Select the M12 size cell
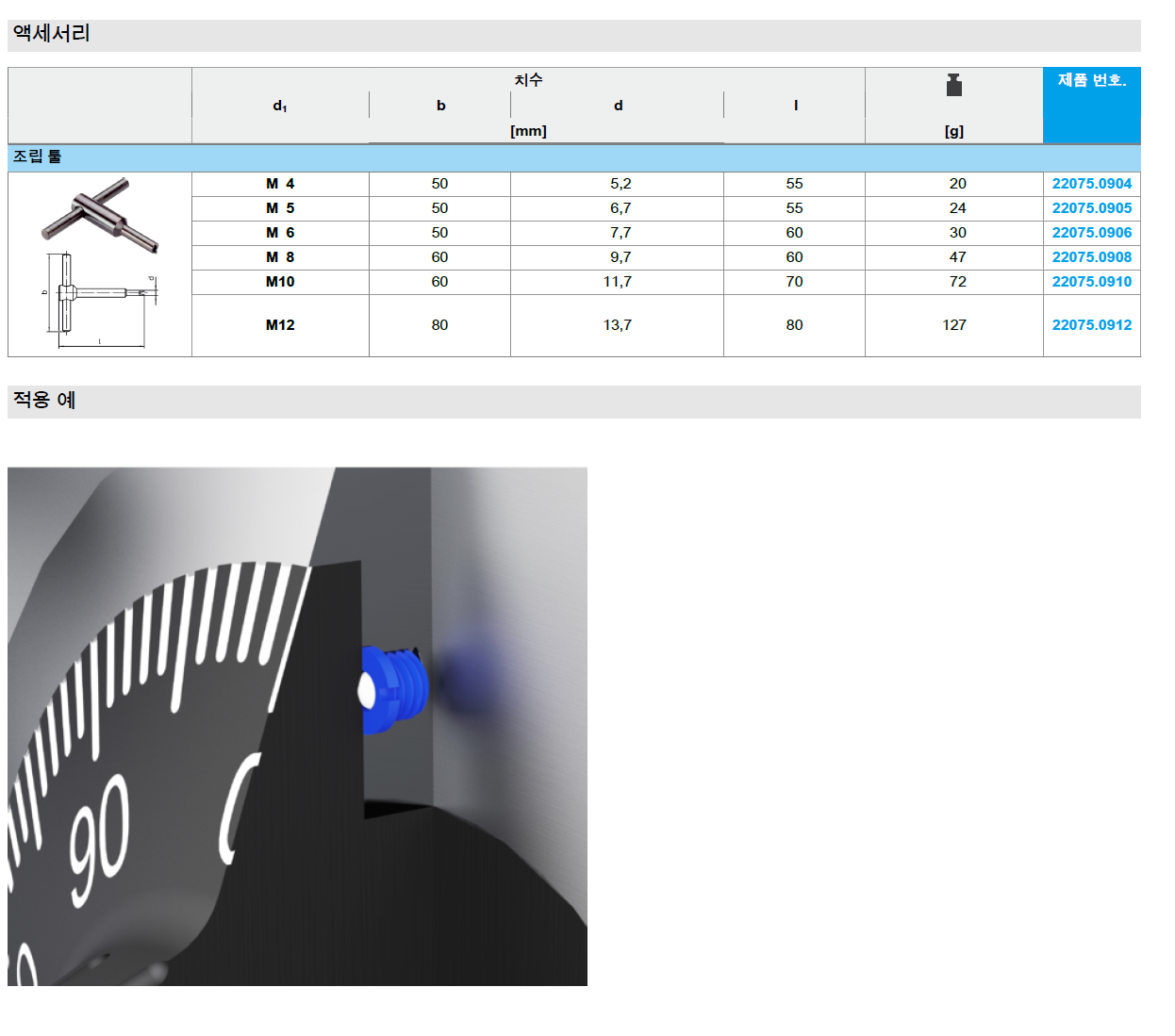Viewport: 1175px width, 1036px height. click(x=280, y=325)
